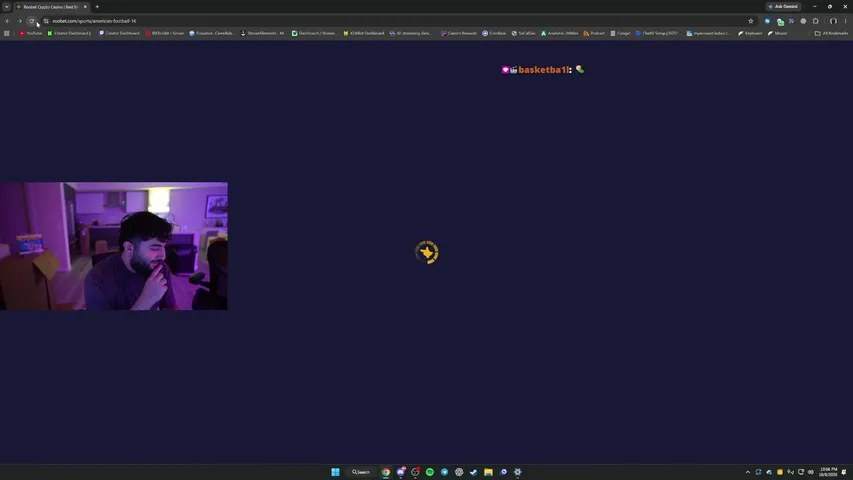Click the blue extension icon beside the star
853x480 pixels.
(x=768, y=21)
